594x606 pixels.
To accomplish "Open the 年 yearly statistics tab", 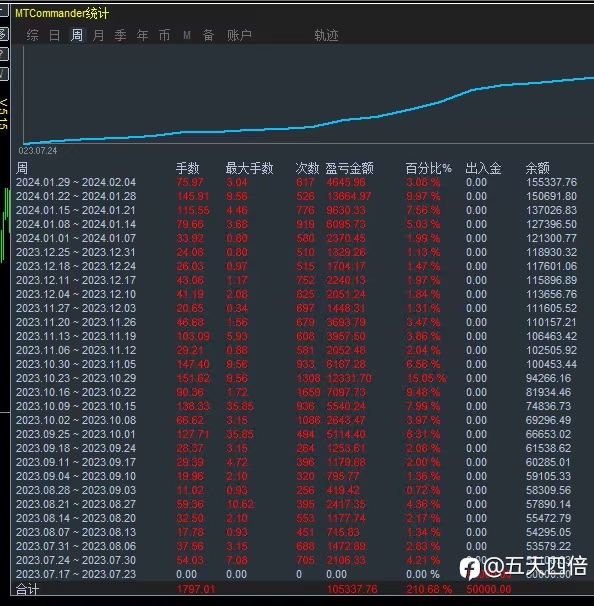I will (x=143, y=36).
